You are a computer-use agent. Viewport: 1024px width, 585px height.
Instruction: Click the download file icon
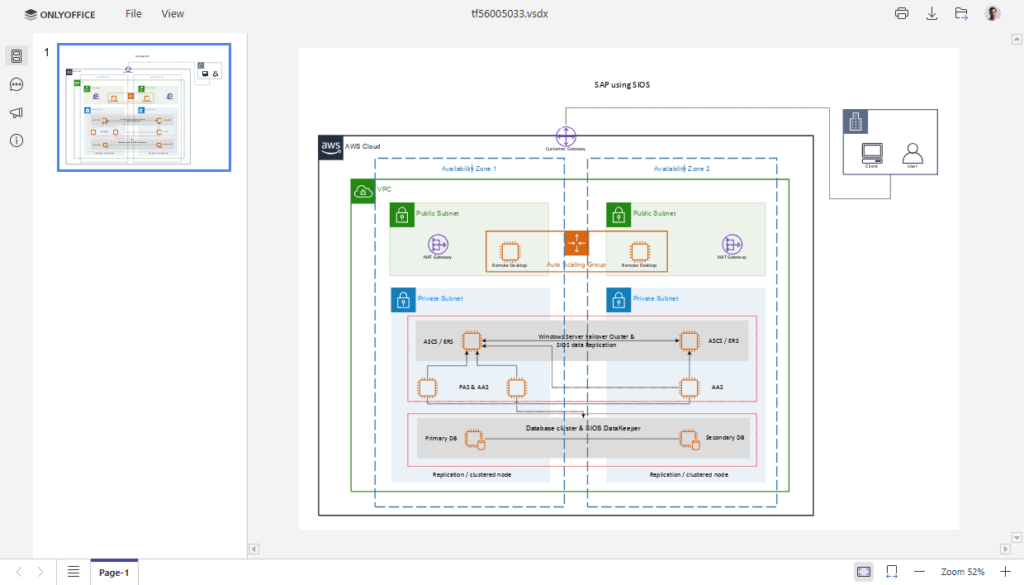[x=931, y=13]
